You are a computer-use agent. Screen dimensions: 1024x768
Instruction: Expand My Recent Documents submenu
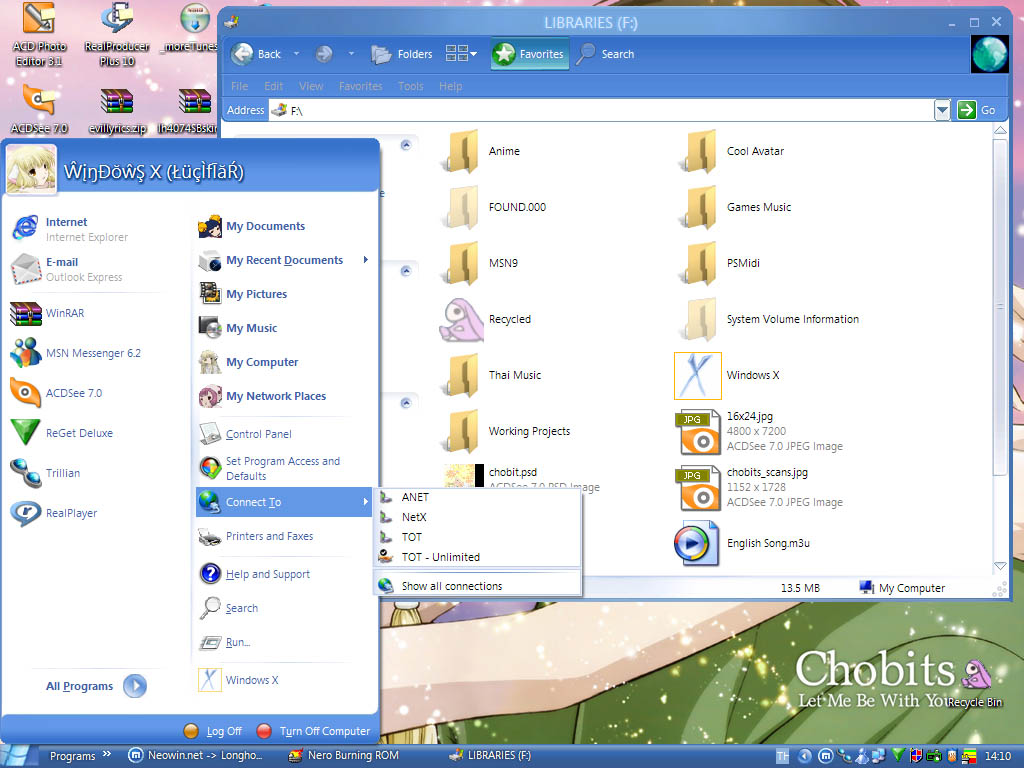(285, 260)
